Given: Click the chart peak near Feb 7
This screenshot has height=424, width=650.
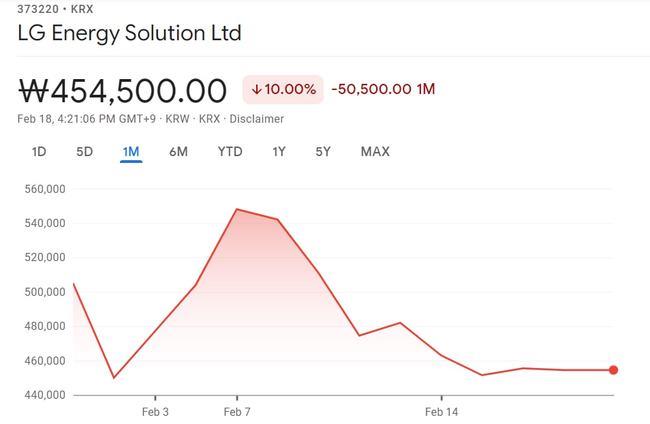Looking at the screenshot, I should (237, 209).
